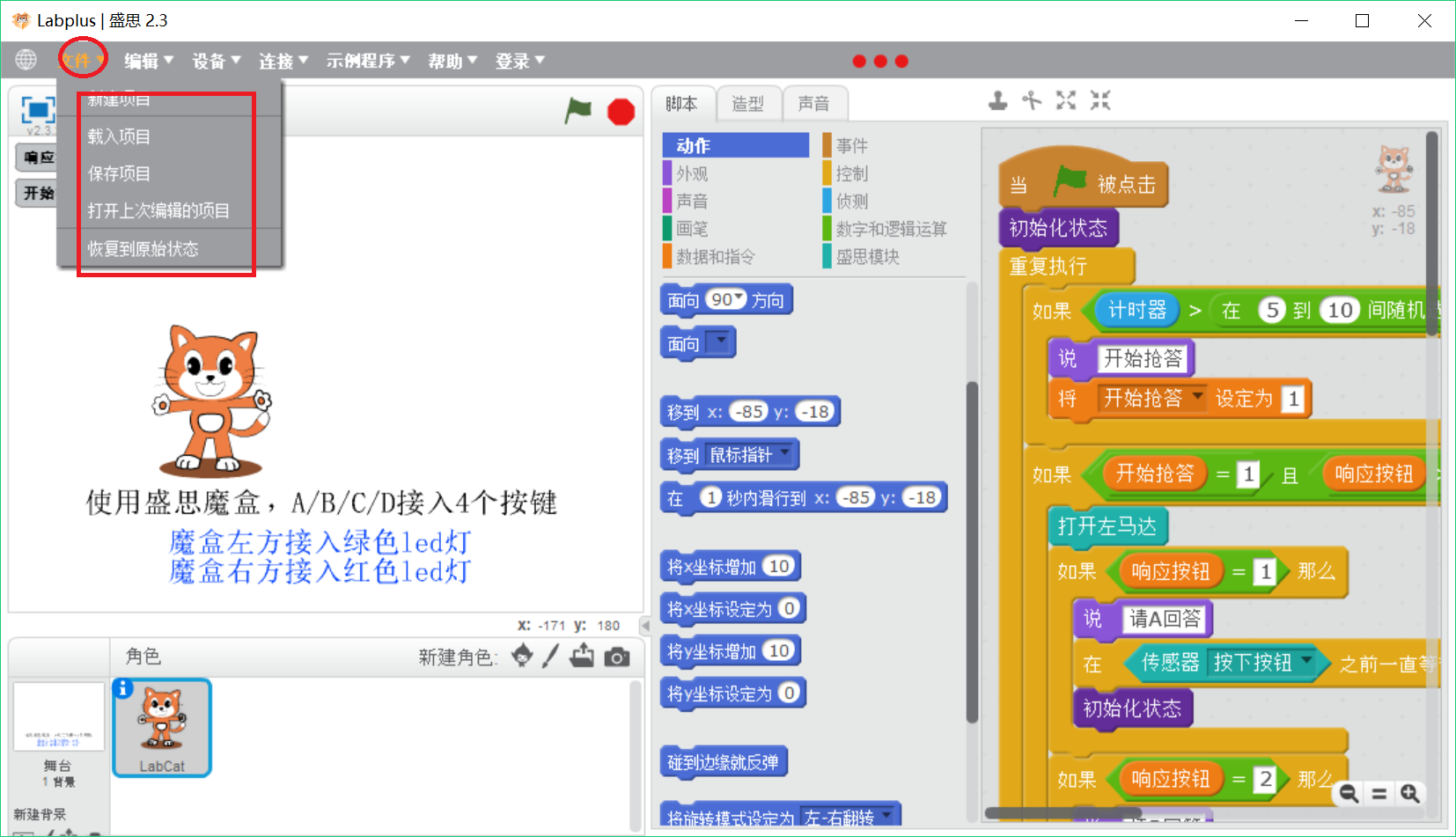1456x837 pixels.
Task: Toggle fullscreen stage view icon
Action: click(x=38, y=110)
